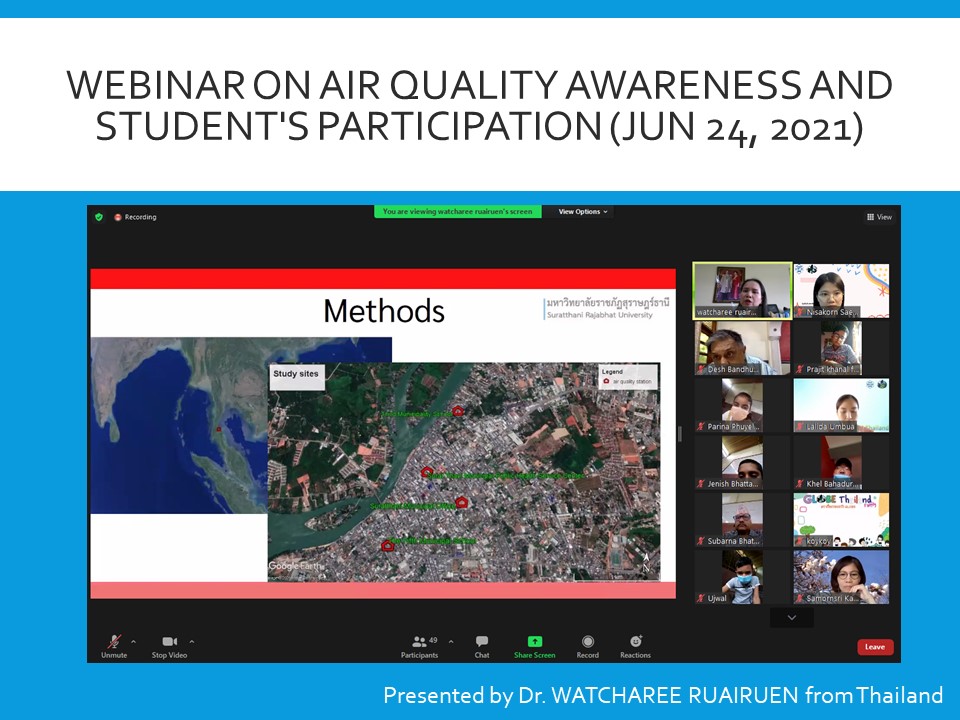Show more participants with the down chevron

tap(792, 618)
